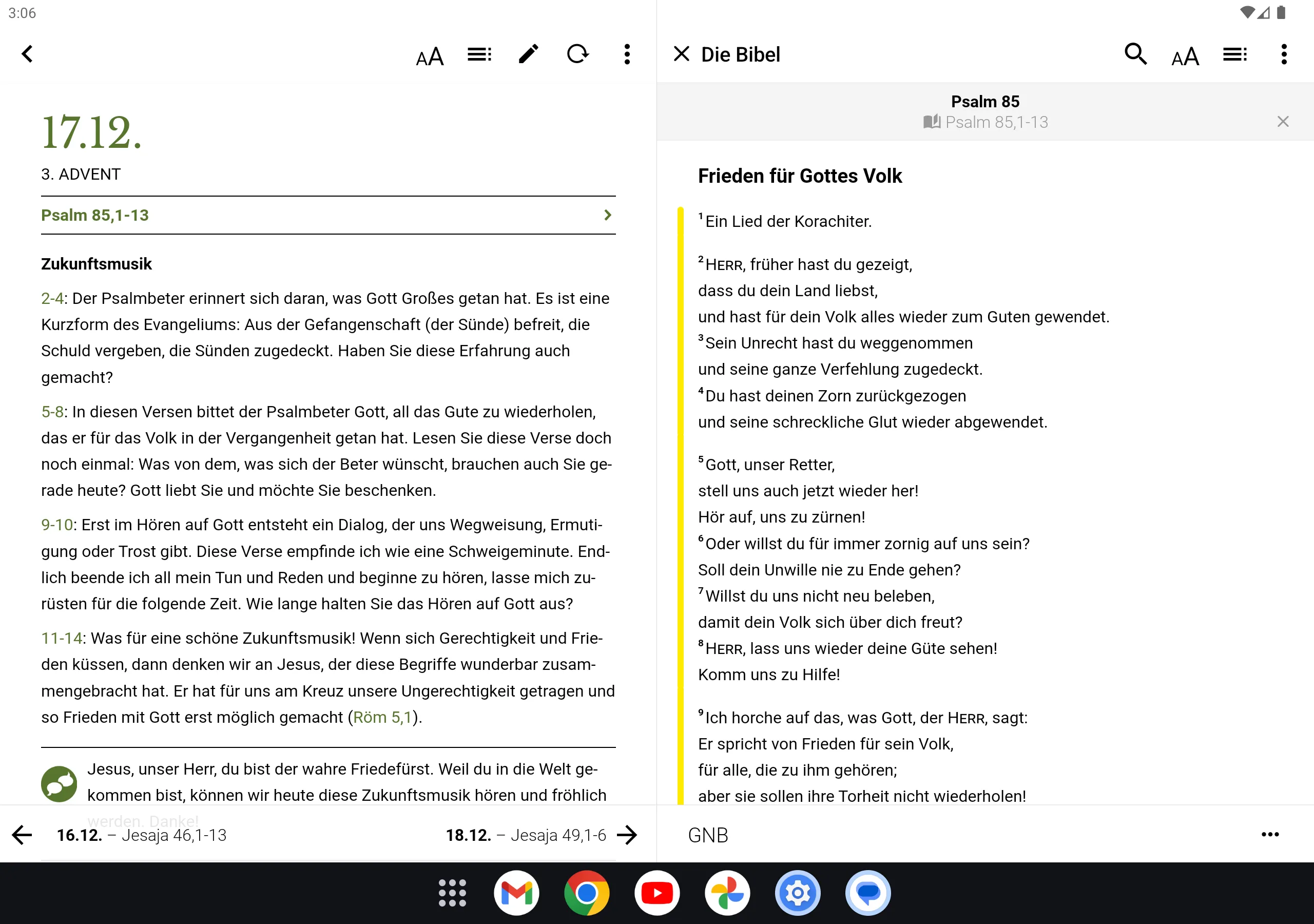Select verse 5 Gott, unser Retter
Screen dimensions: 1314x924
[x=767, y=465]
